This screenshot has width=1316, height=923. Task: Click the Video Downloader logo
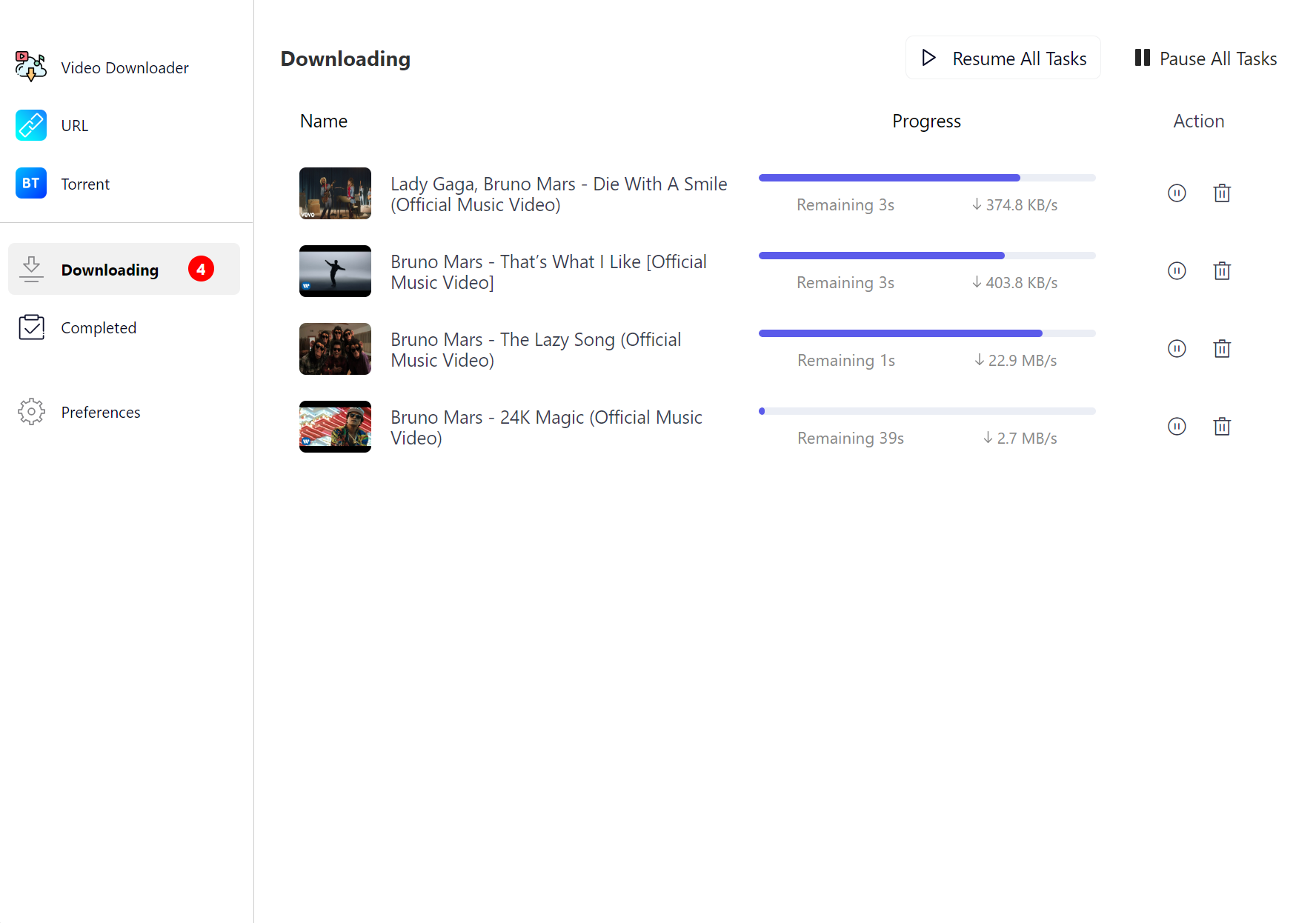point(30,67)
